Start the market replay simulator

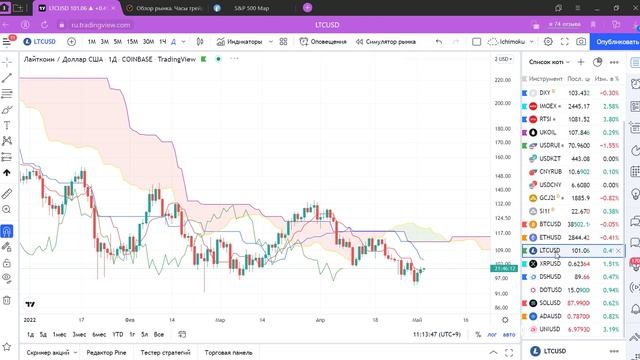[386, 42]
